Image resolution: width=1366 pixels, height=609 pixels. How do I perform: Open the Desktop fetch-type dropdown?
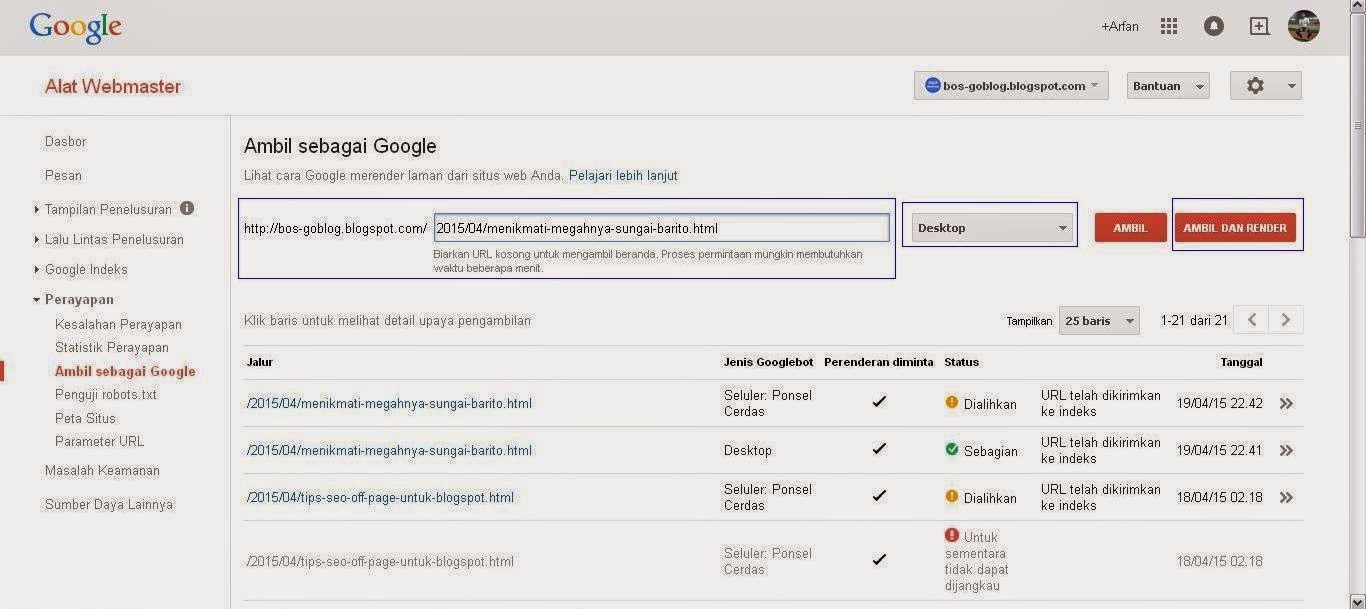pyautogui.click(x=991, y=228)
